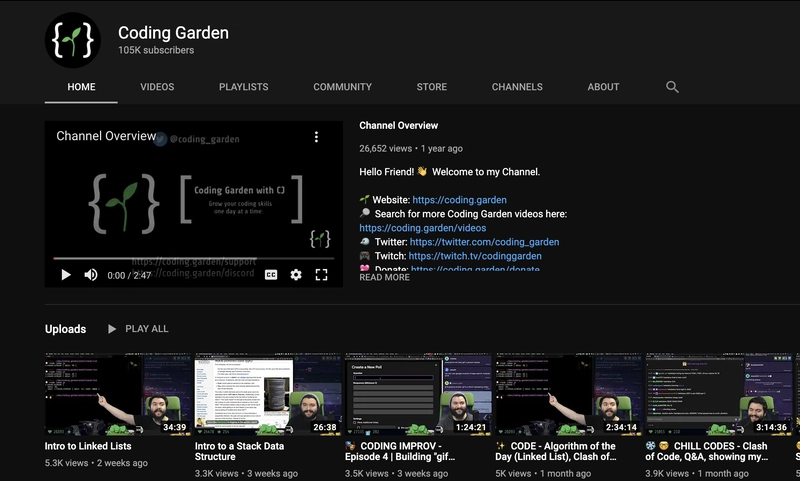Toggle closed captions on the player
The height and width of the screenshot is (481, 800).
click(271, 275)
